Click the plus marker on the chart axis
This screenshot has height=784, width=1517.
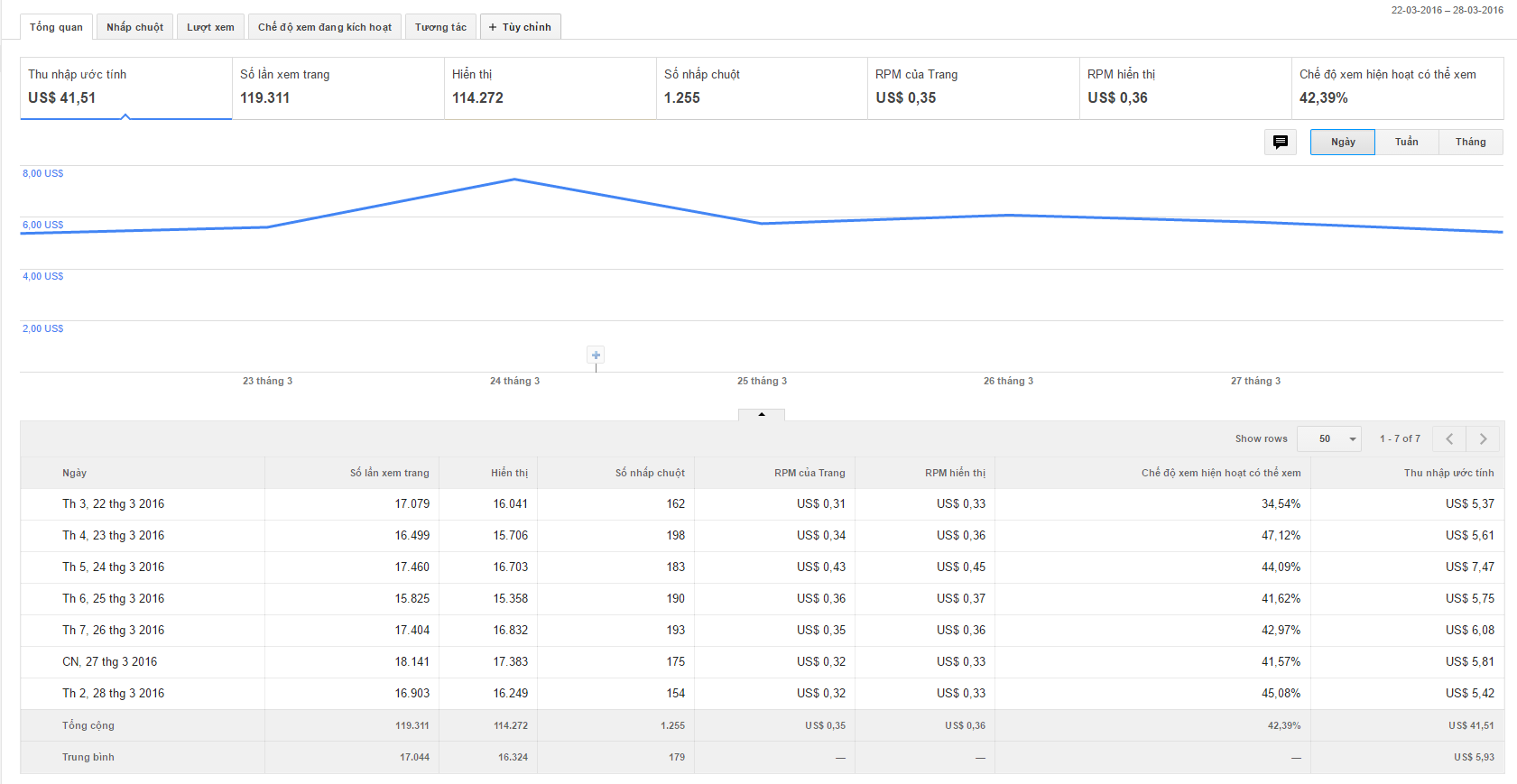[596, 355]
